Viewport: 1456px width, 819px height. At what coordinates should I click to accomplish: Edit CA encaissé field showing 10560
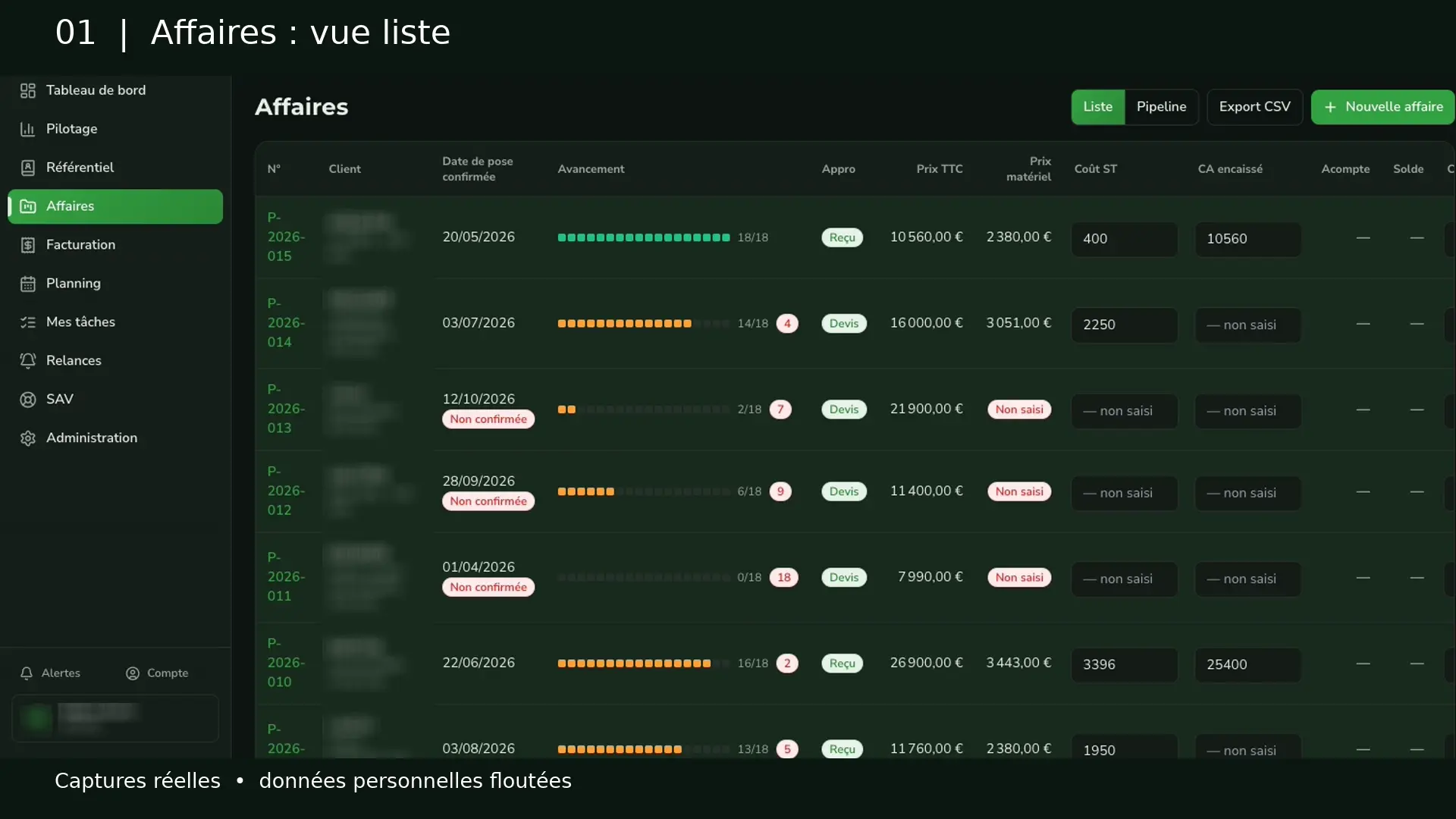click(x=1248, y=239)
